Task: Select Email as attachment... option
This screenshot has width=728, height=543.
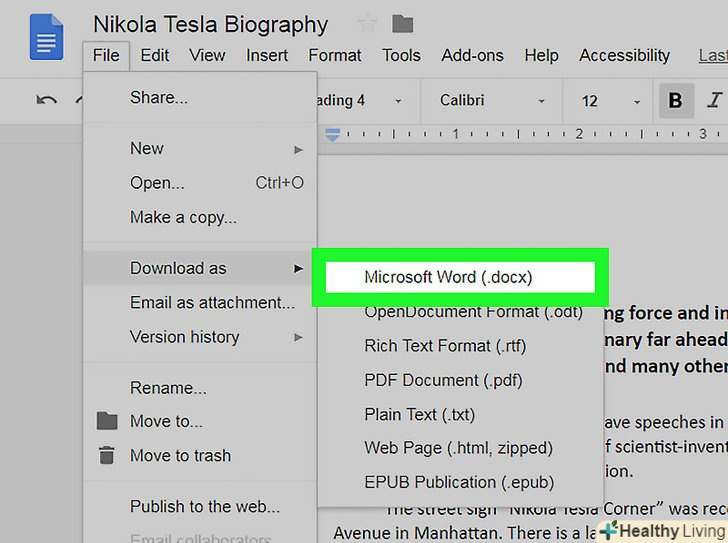Action: (200, 303)
